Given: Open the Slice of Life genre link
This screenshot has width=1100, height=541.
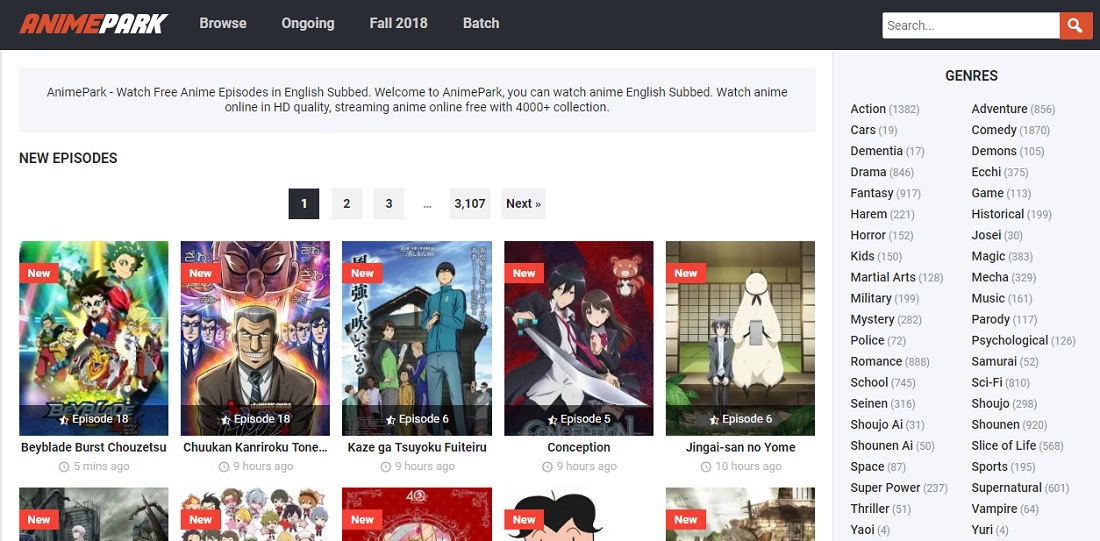Looking at the screenshot, I should tap(1003, 446).
